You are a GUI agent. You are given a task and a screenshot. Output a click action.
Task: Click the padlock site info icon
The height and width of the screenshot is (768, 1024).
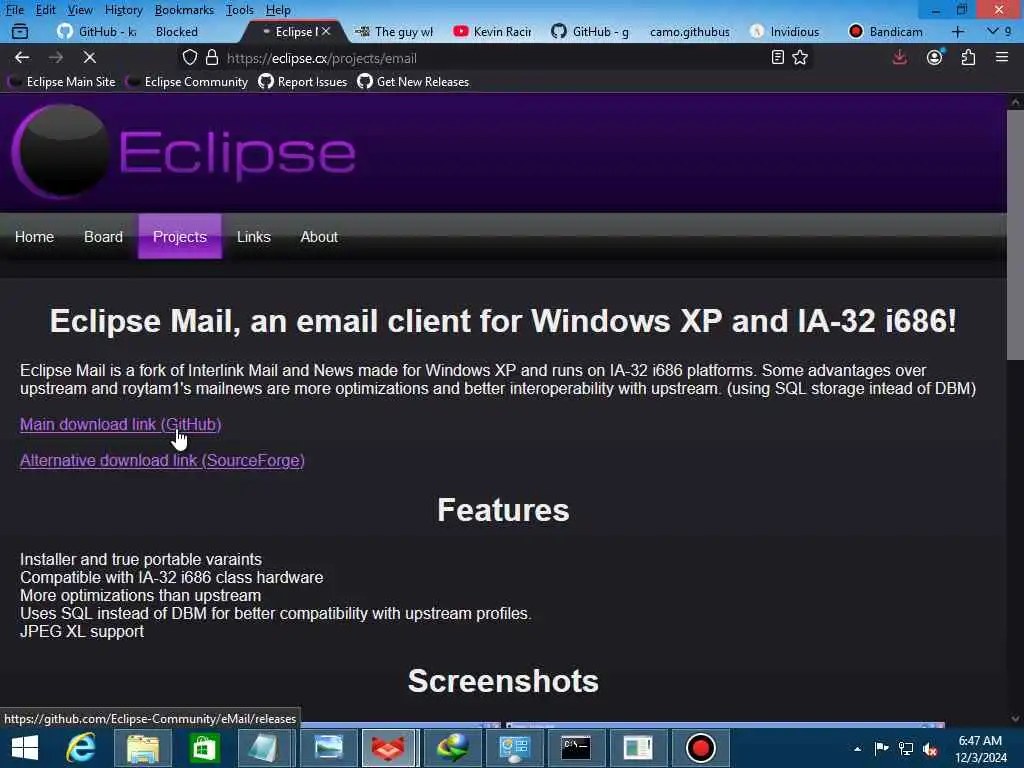pos(212,57)
